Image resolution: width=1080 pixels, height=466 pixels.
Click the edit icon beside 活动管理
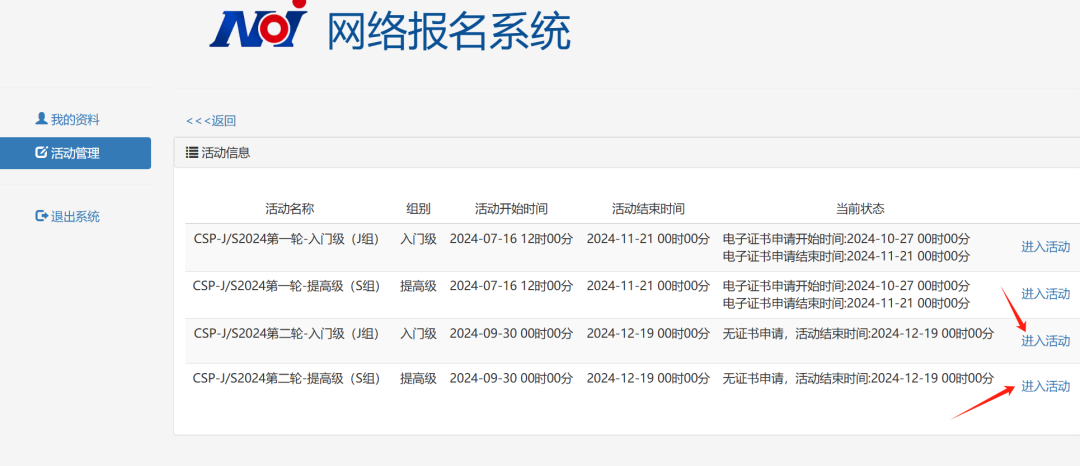41,153
